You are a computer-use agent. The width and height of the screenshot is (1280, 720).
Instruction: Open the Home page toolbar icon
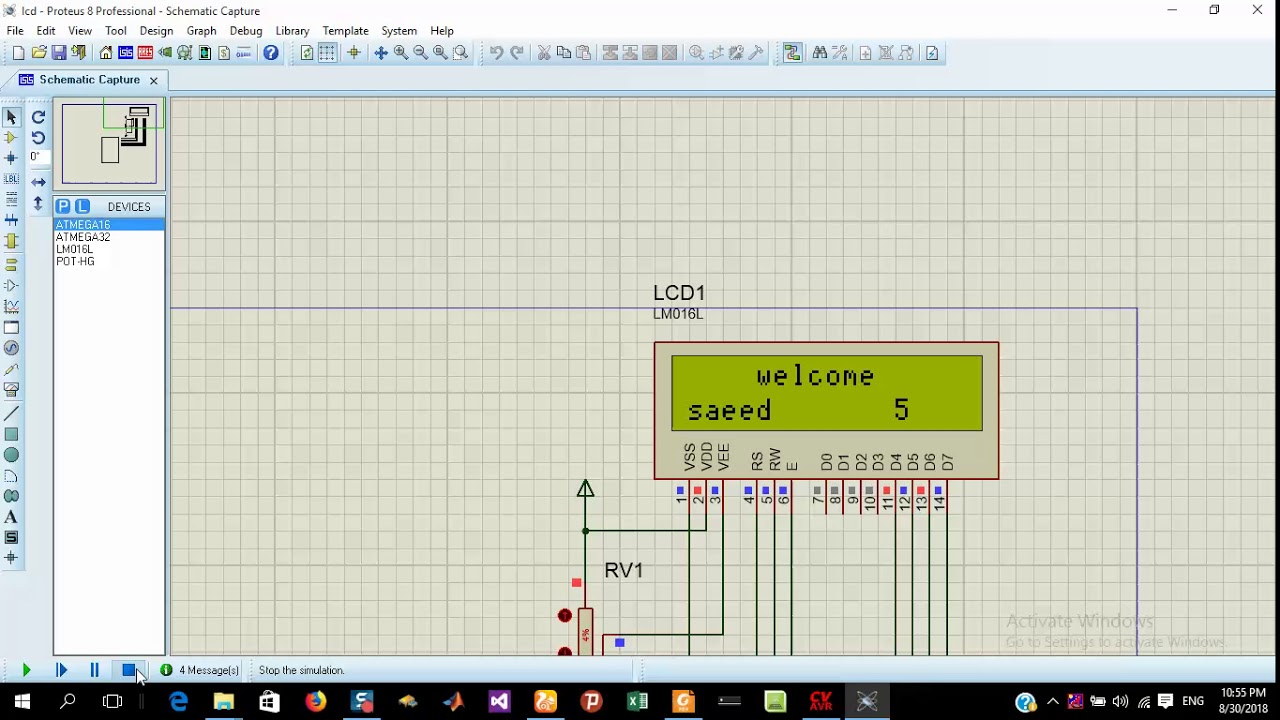106,53
